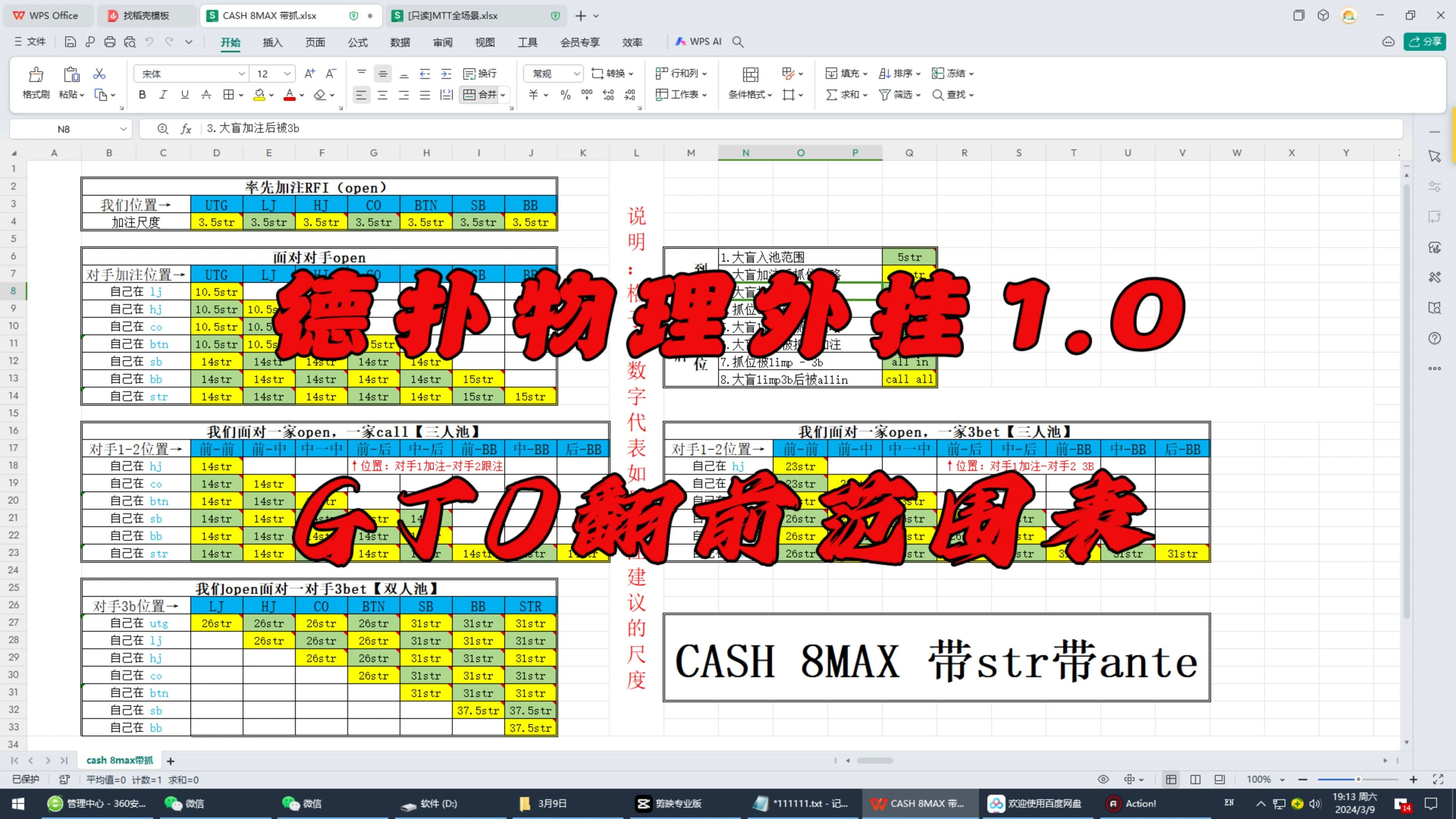Click the zoom slider handle in status bar
Viewport: 1456px width, 819px height.
[1358, 780]
